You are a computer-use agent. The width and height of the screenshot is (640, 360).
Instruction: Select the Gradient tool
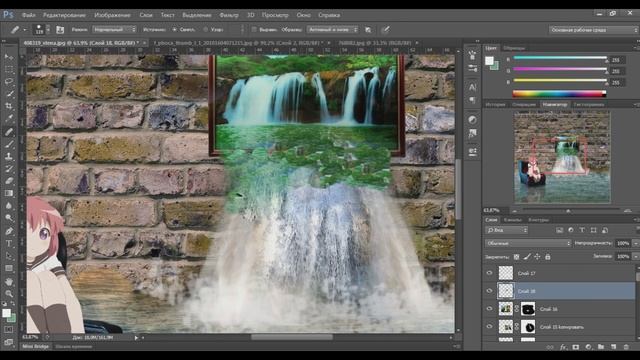point(9,193)
